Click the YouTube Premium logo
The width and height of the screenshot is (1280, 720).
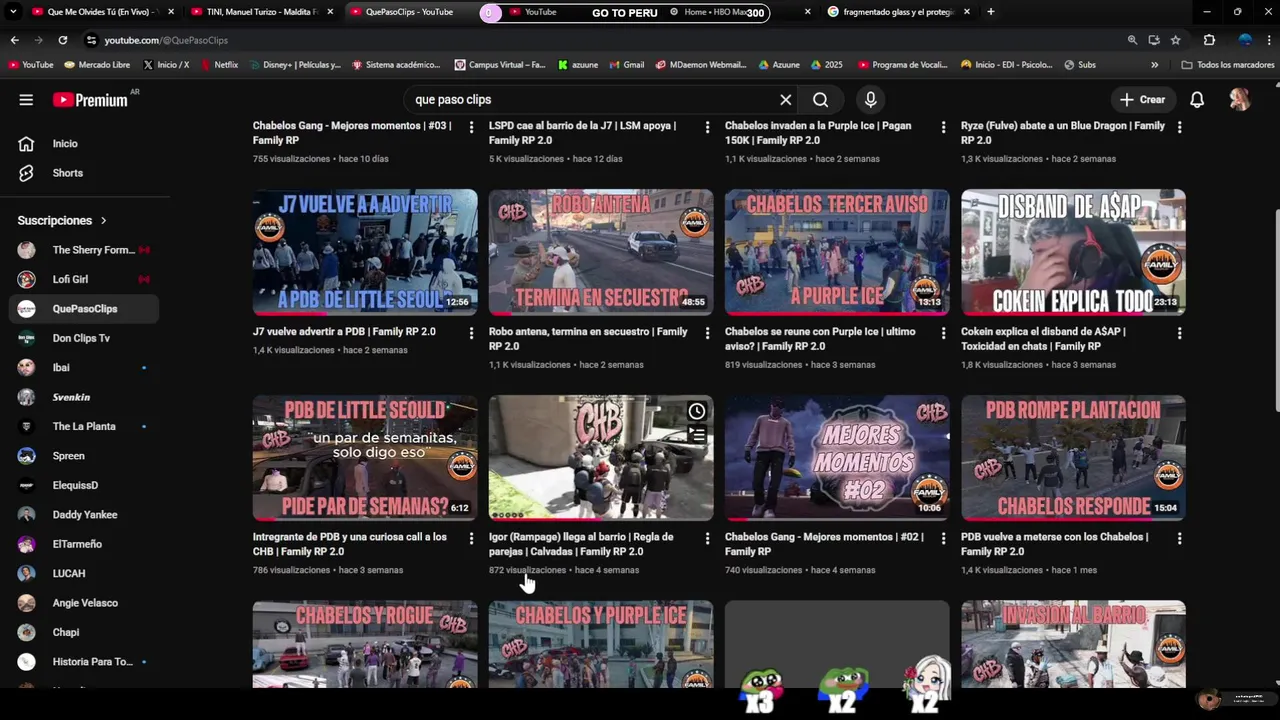tap(90, 100)
